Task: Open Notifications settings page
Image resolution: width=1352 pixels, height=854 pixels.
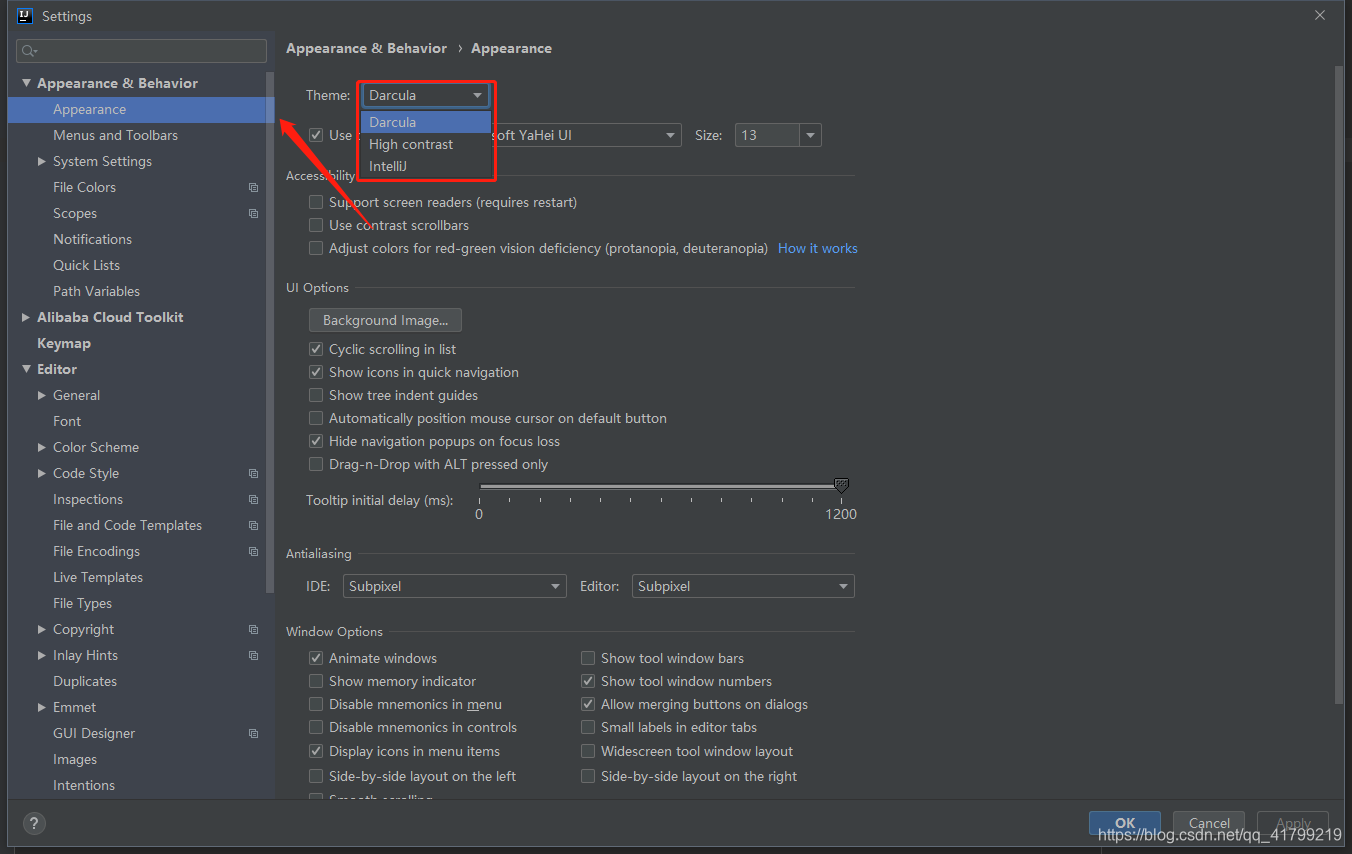Action: click(92, 239)
